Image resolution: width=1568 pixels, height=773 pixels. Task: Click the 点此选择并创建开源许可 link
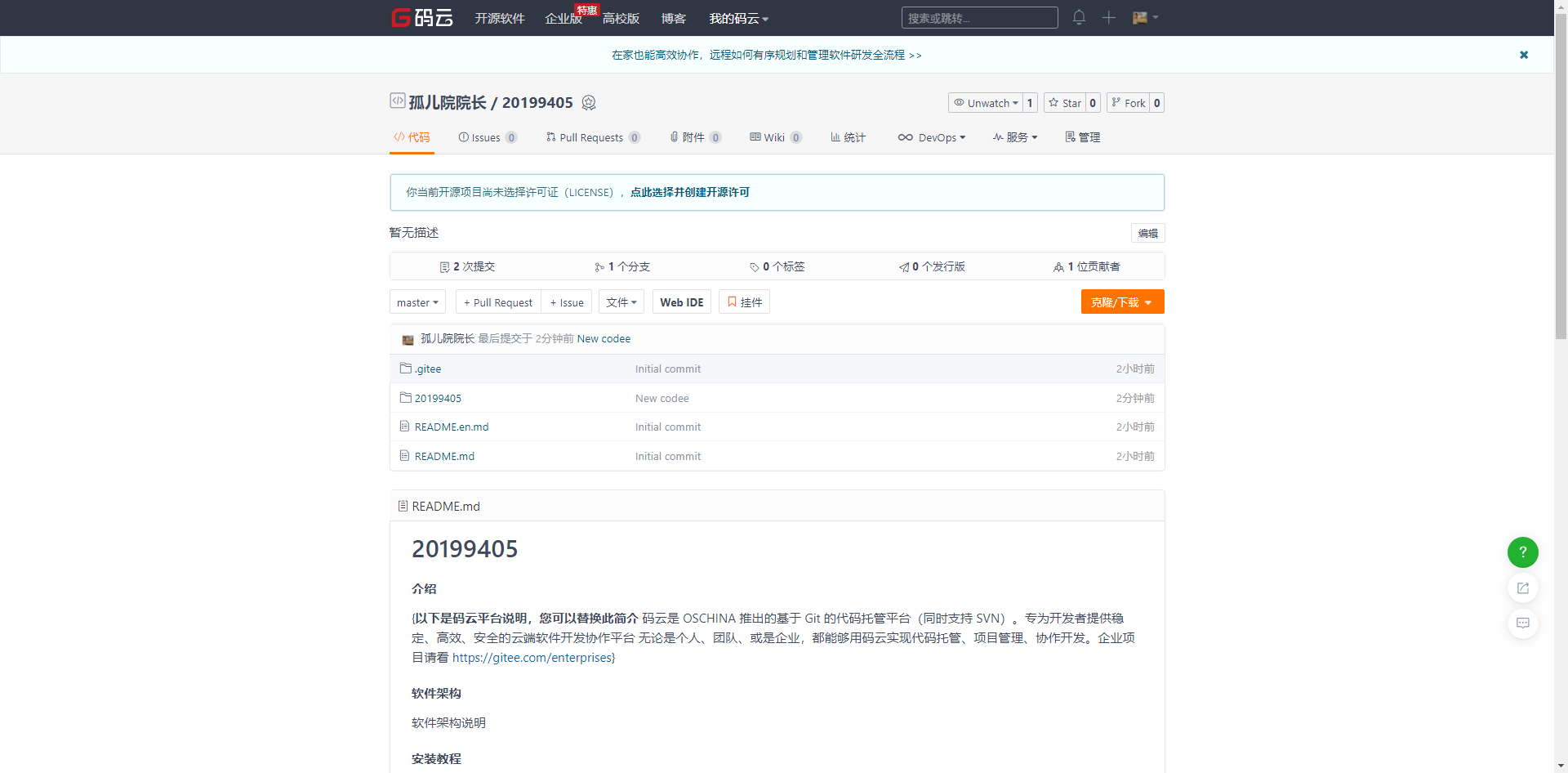690,192
